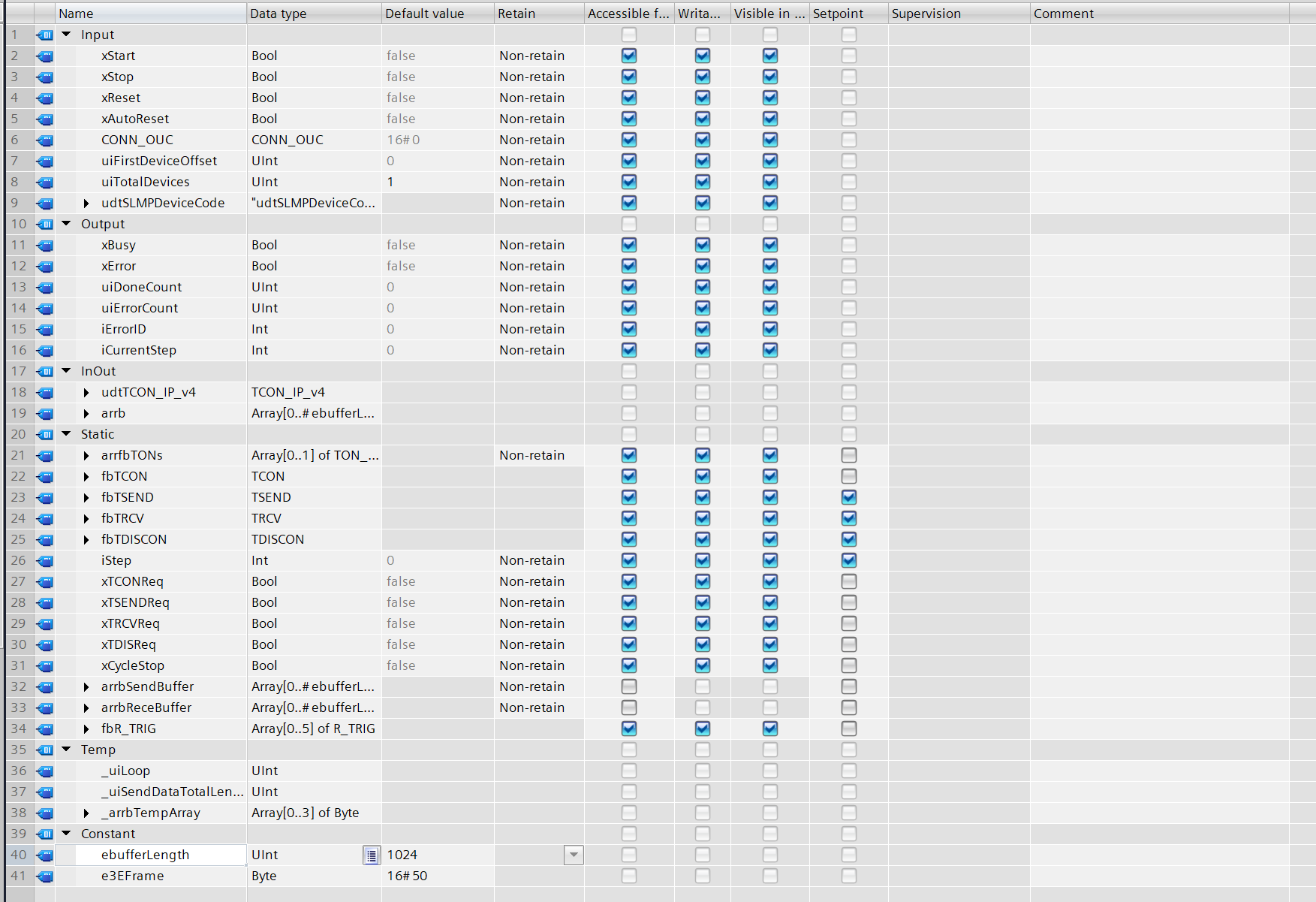Click the tag icon beside xStart row
1316x902 pixels.
tap(45, 56)
